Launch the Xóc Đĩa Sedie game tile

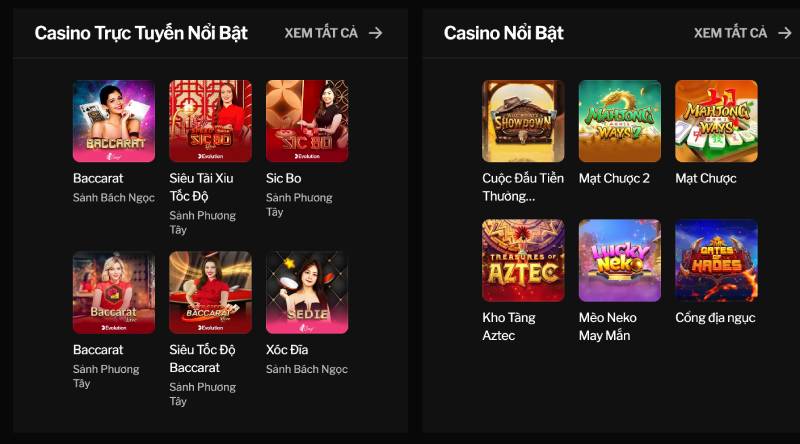coord(307,292)
